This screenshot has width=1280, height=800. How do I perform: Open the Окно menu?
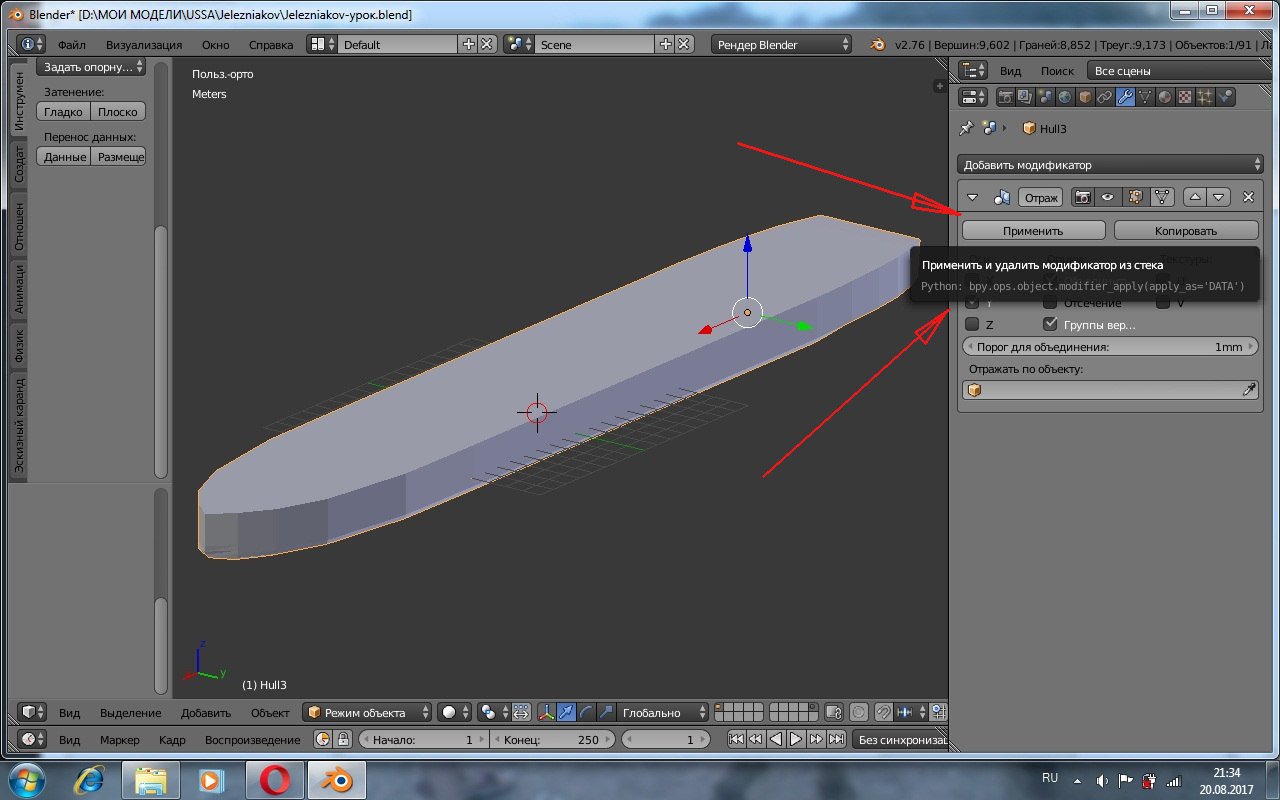coord(215,45)
